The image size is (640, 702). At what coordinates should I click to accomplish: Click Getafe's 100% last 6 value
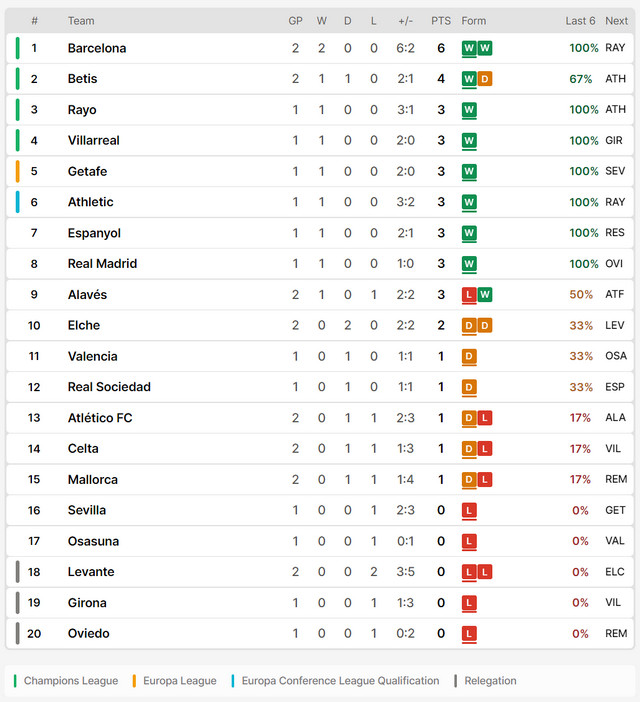point(584,171)
